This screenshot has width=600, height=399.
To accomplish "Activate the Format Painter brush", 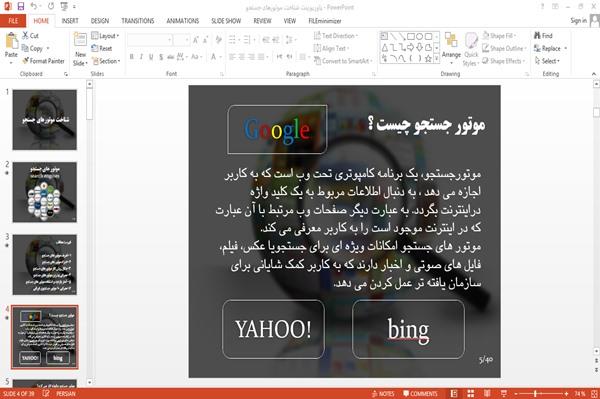I will (x=25, y=60).
